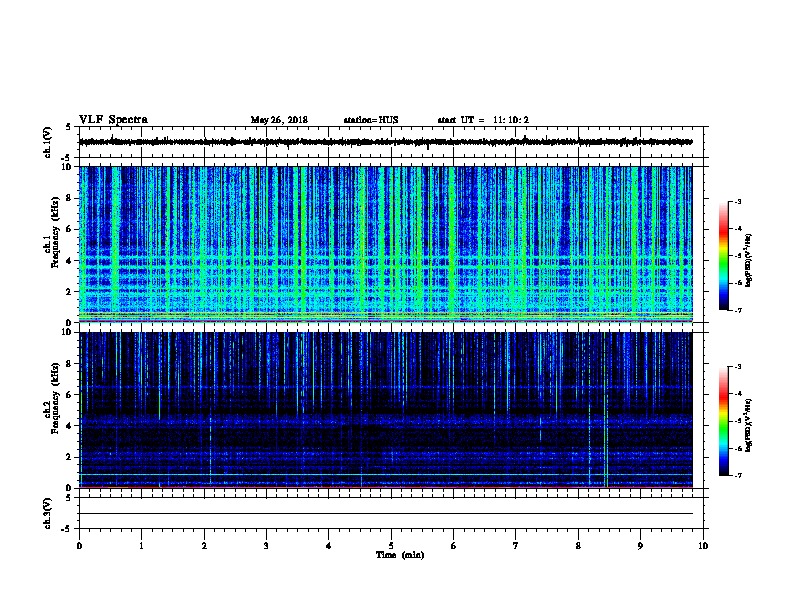
Task: Click the "-7" label on the lower color bar
Action: 737,476
